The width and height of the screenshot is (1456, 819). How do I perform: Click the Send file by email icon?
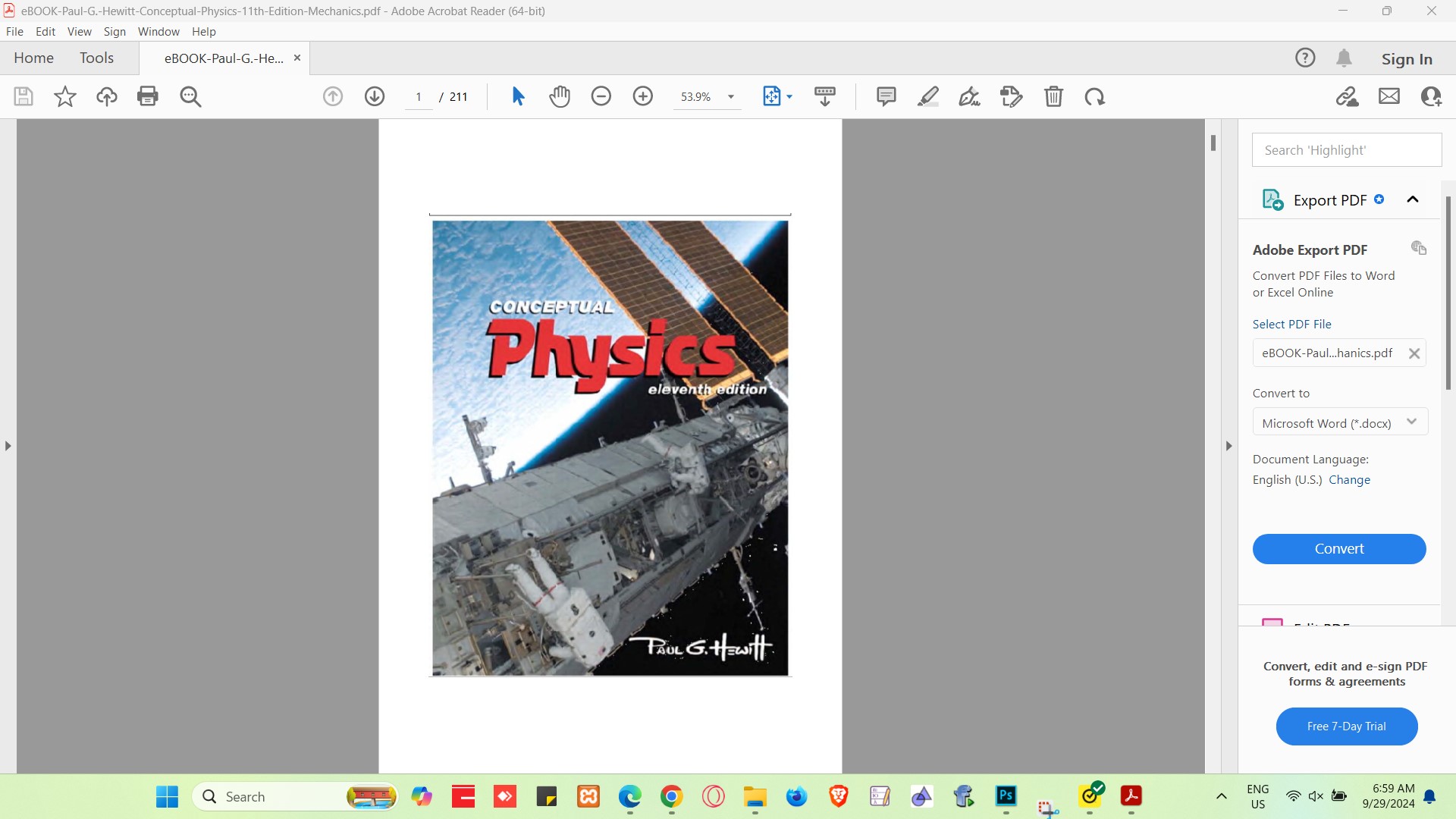[1389, 96]
